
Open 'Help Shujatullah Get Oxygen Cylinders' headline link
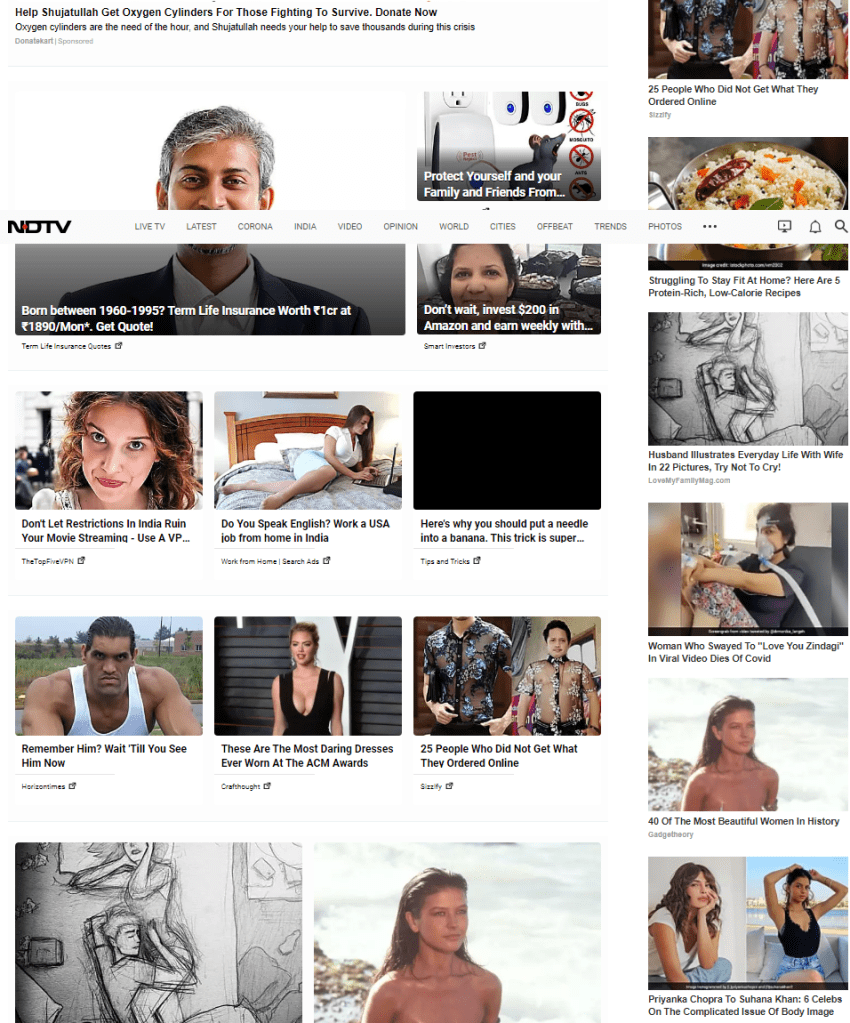click(226, 12)
